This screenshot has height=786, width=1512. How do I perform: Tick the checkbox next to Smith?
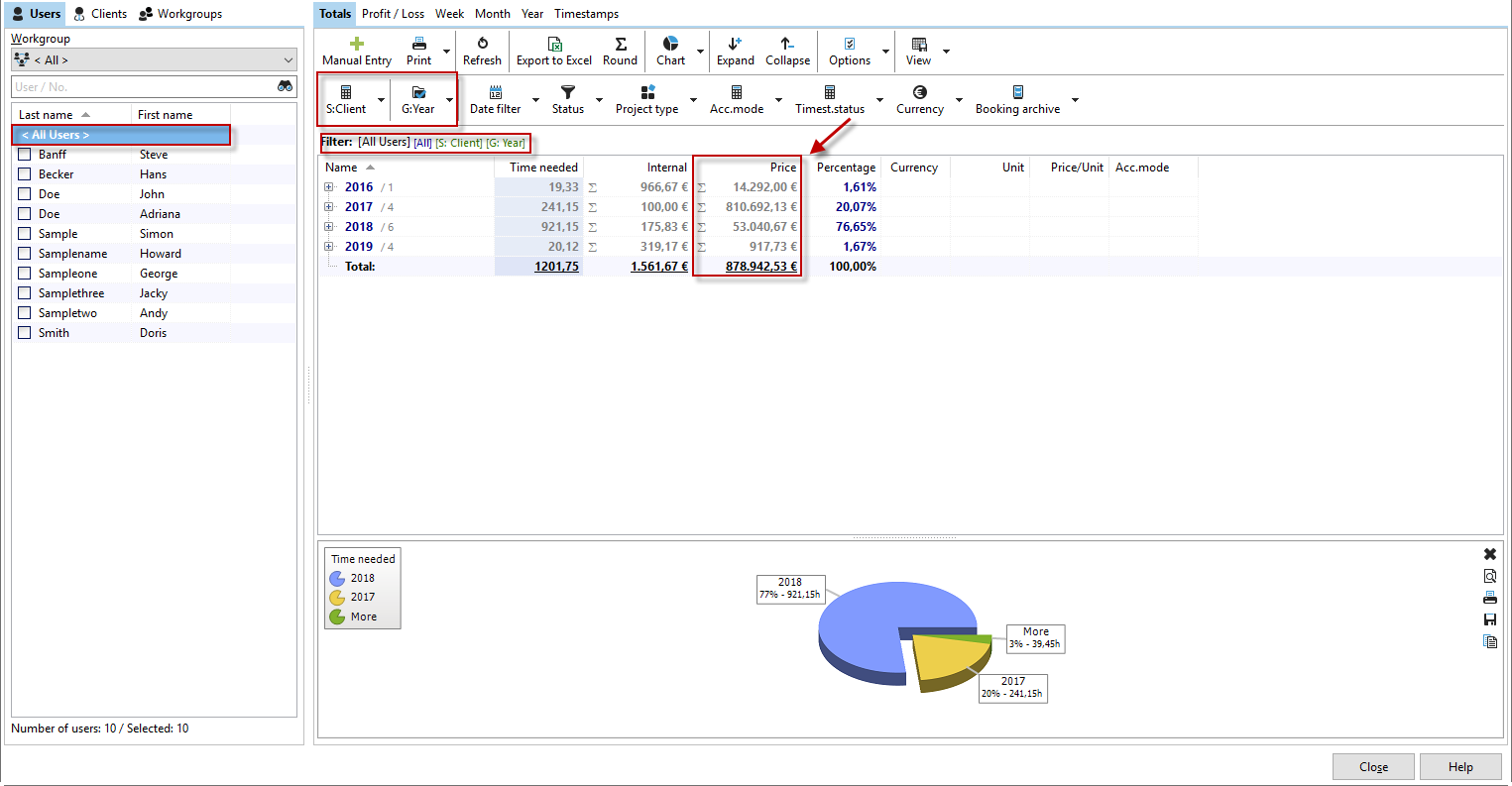(25, 333)
